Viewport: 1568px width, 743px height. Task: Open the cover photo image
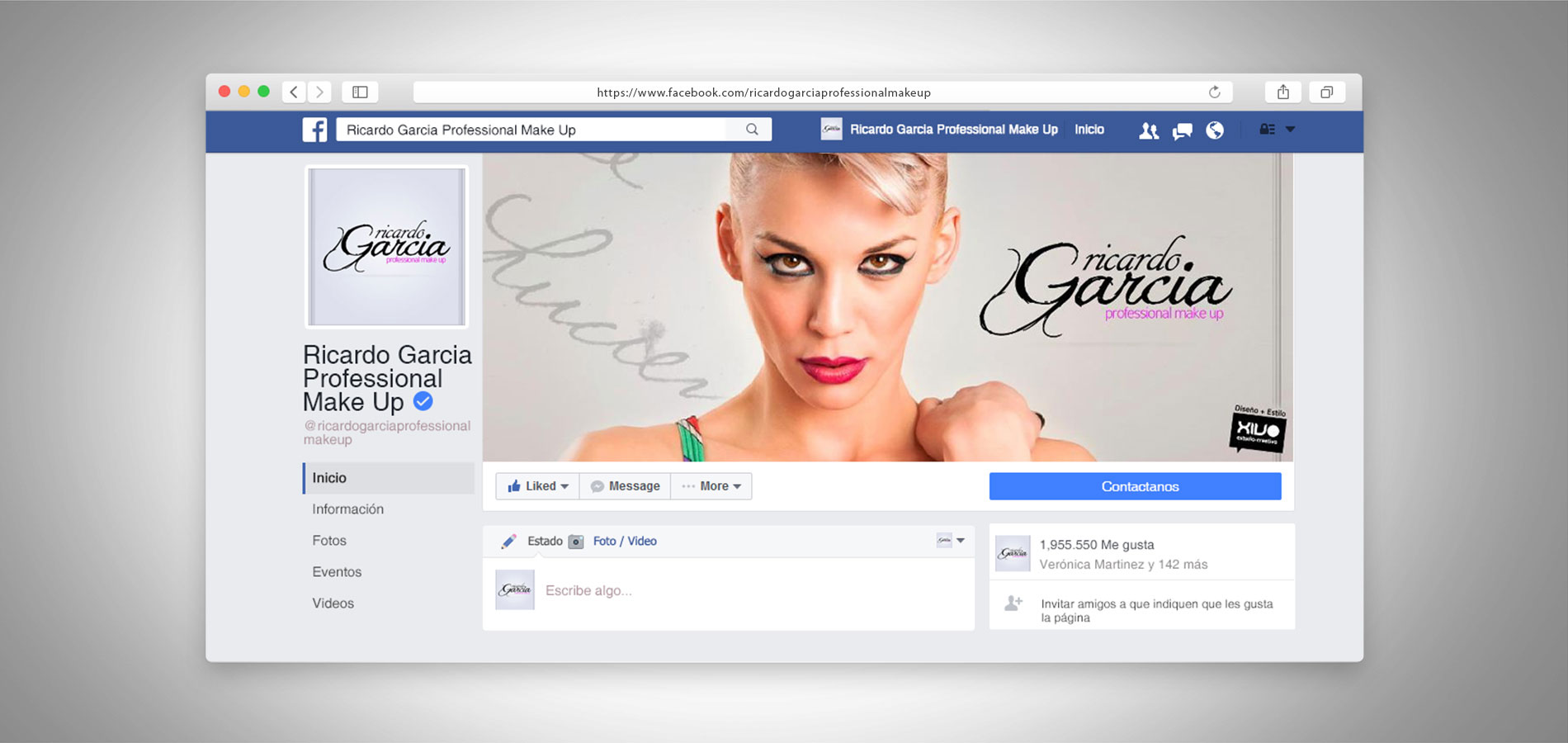coord(887,307)
